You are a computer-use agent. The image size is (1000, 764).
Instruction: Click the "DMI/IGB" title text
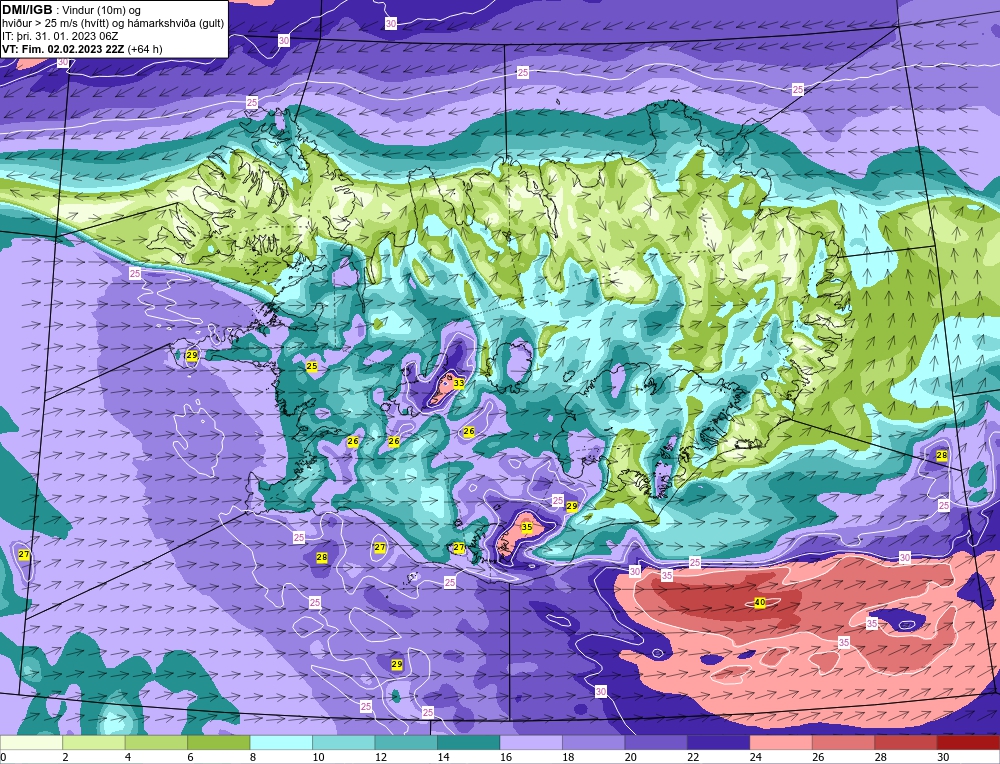[x=27, y=10]
